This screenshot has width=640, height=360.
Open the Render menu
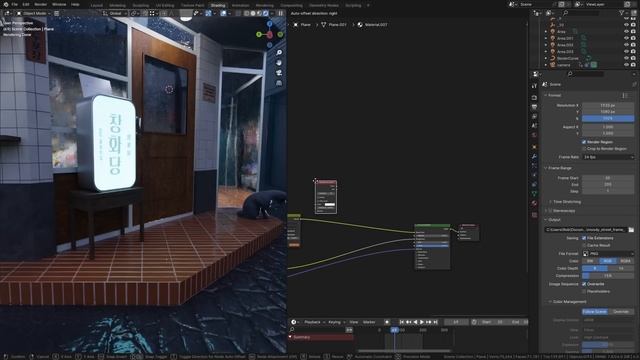[x=40, y=4]
